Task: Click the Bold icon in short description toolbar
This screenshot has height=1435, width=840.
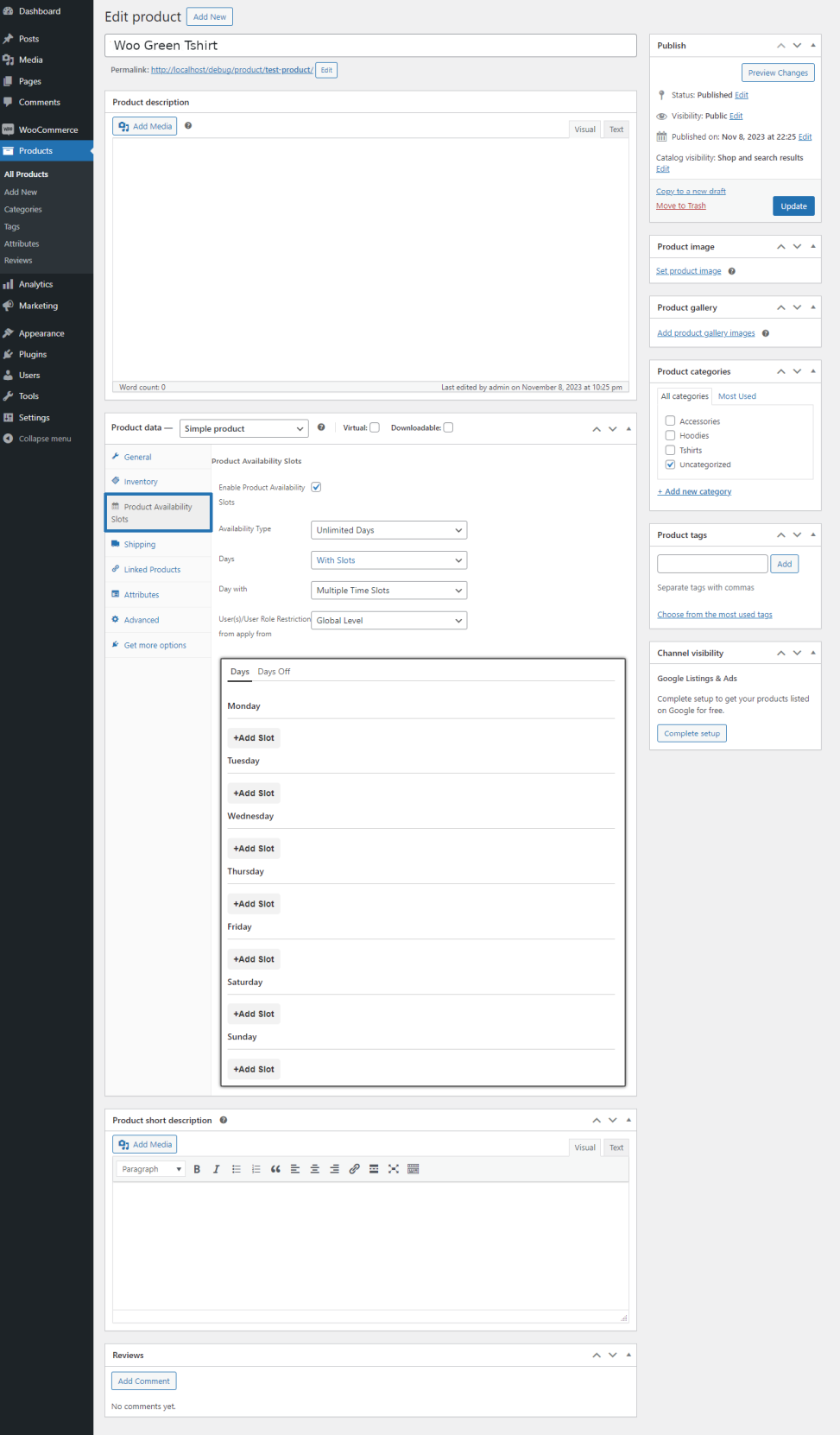Action: pos(197,1169)
